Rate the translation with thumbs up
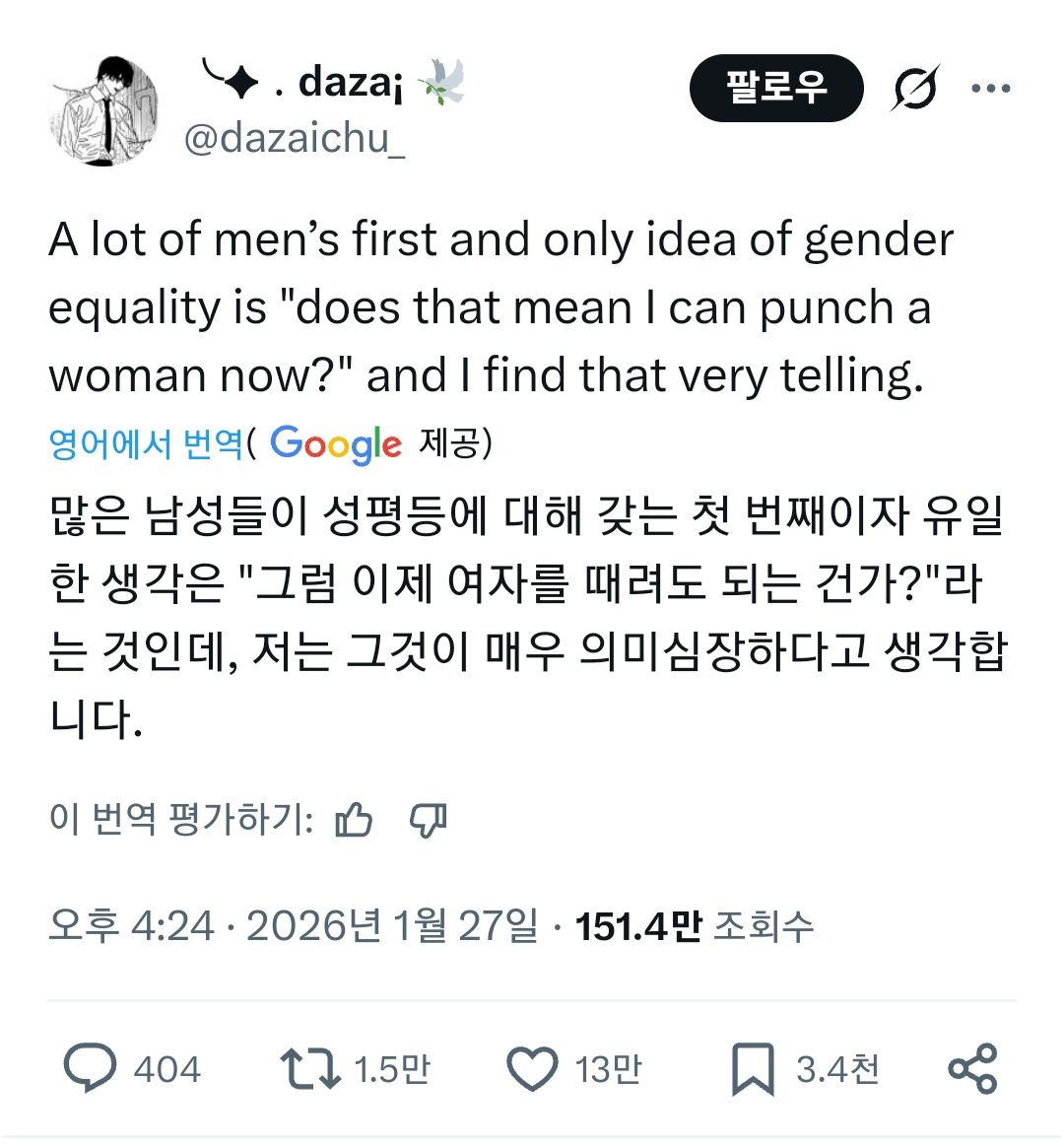 click(x=354, y=820)
